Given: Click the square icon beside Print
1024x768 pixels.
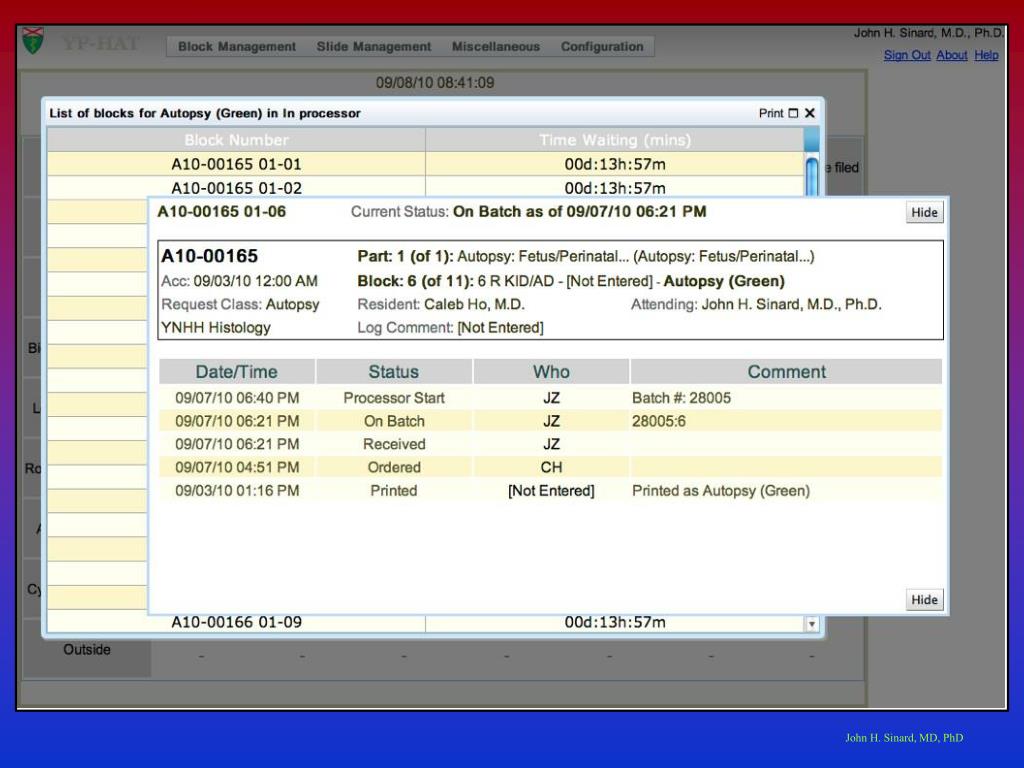Looking at the screenshot, I should (793, 113).
